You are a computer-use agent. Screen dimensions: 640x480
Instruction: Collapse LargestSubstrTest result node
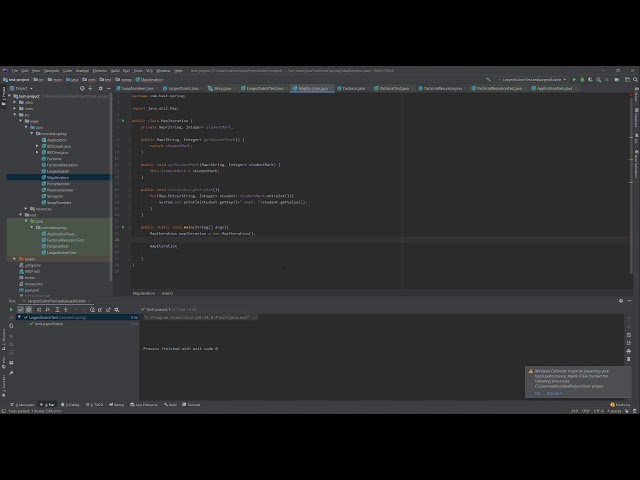point(19,317)
